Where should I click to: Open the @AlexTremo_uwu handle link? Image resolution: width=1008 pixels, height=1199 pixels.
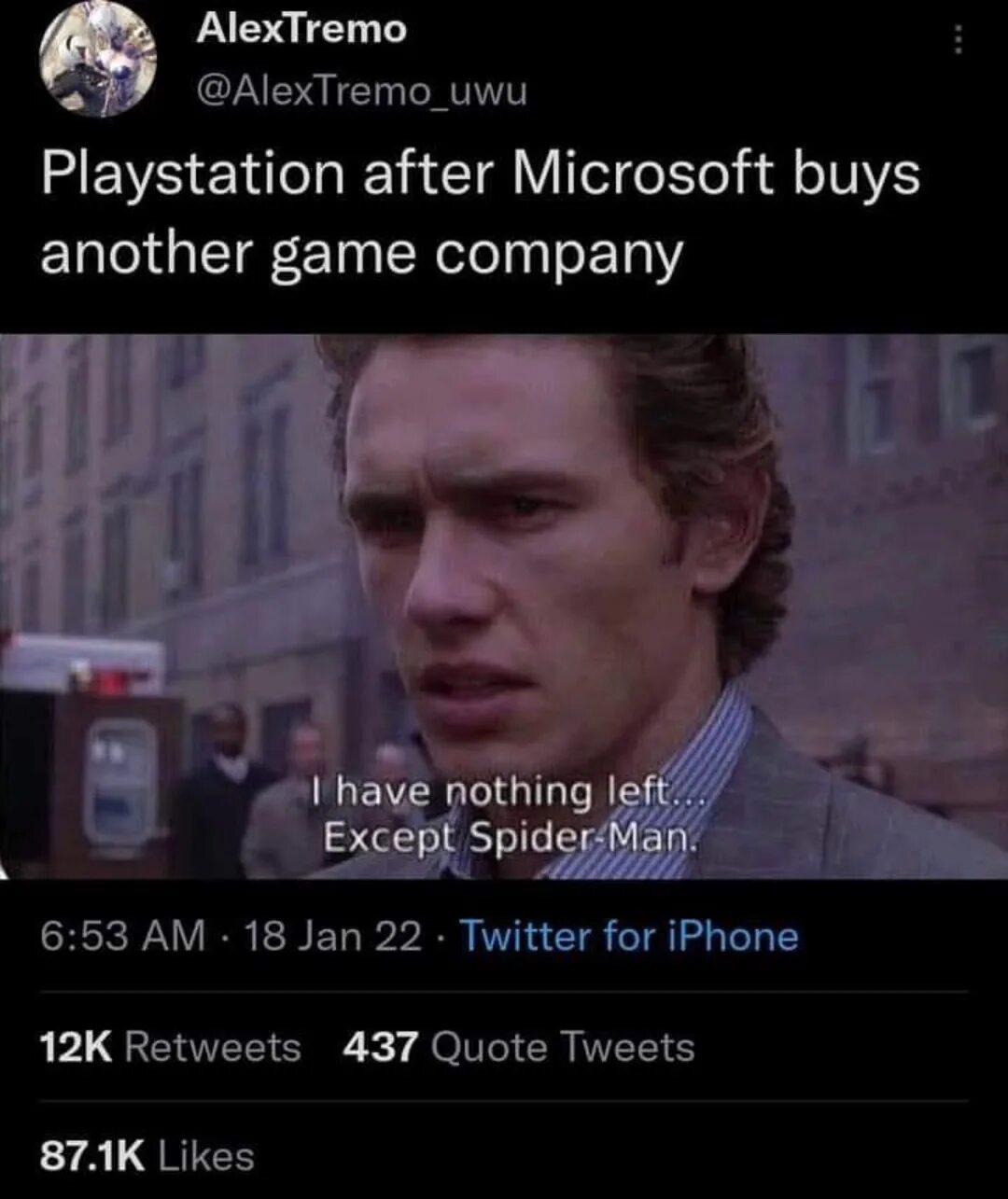pyautogui.click(x=361, y=91)
